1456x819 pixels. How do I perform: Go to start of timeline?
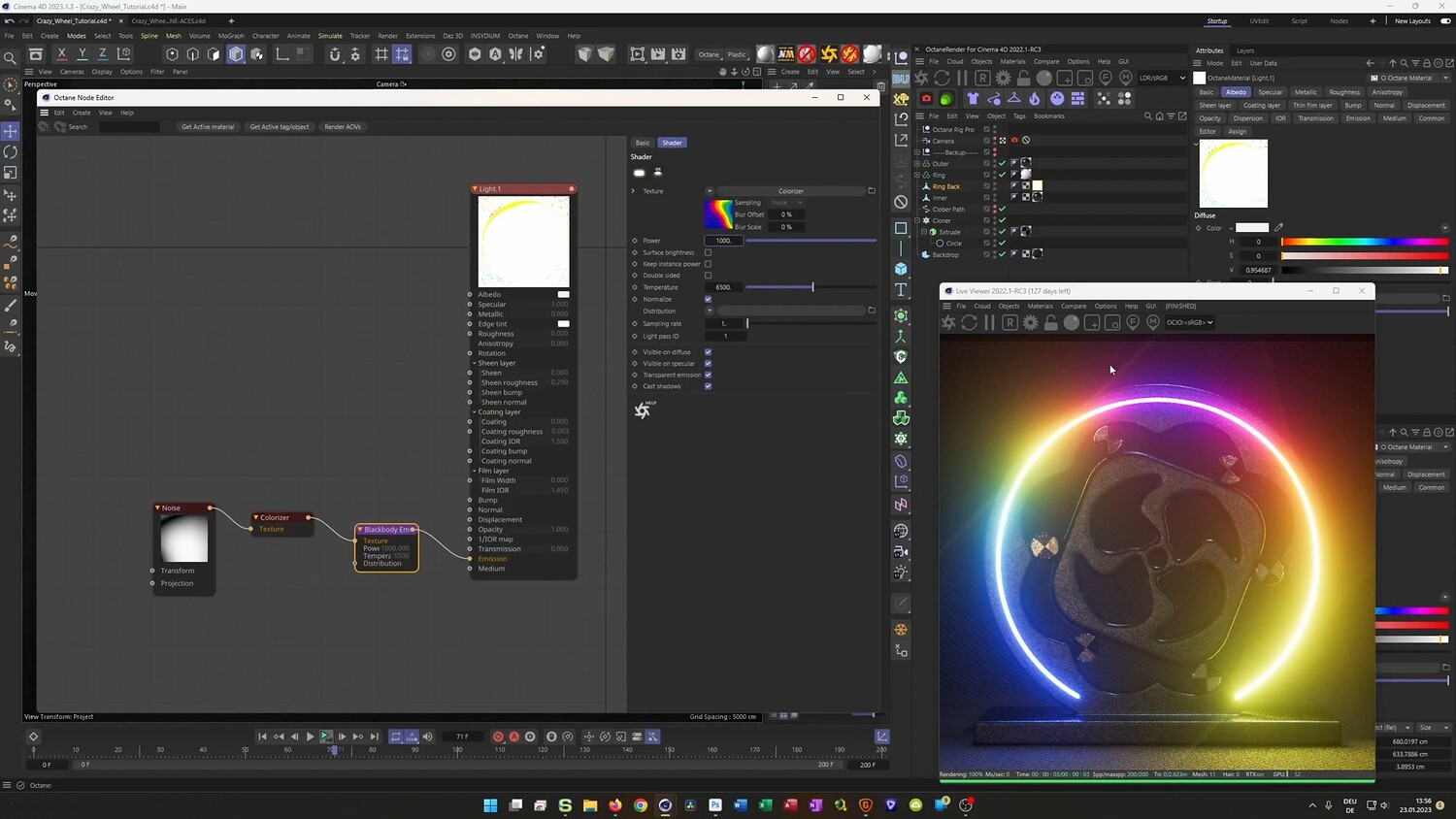click(262, 737)
